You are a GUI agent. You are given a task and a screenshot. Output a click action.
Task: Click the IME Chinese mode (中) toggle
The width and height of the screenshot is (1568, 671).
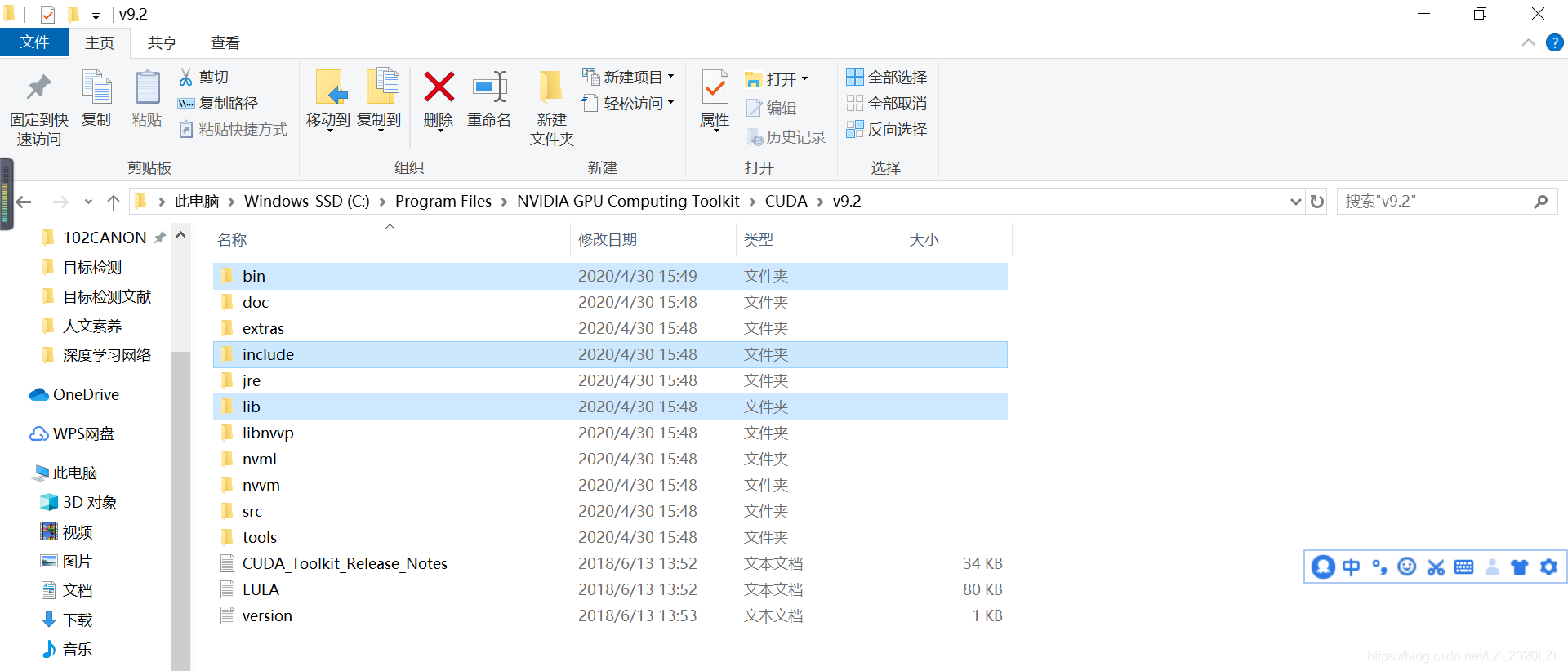[x=1352, y=567]
